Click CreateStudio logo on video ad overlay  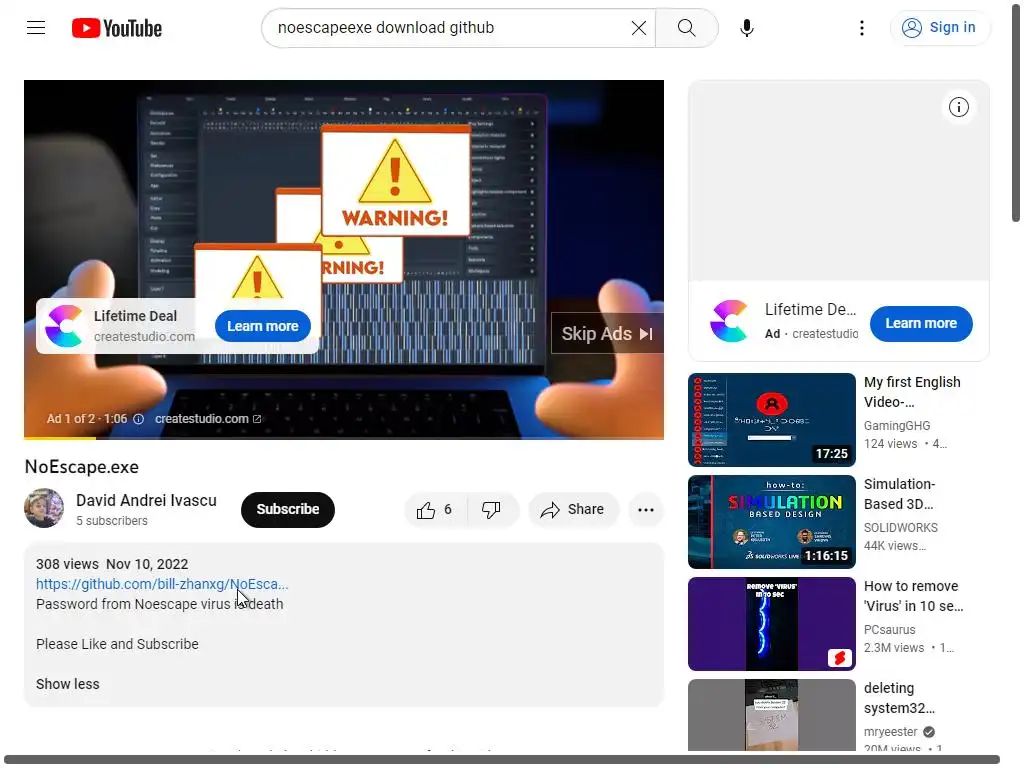tap(64, 326)
